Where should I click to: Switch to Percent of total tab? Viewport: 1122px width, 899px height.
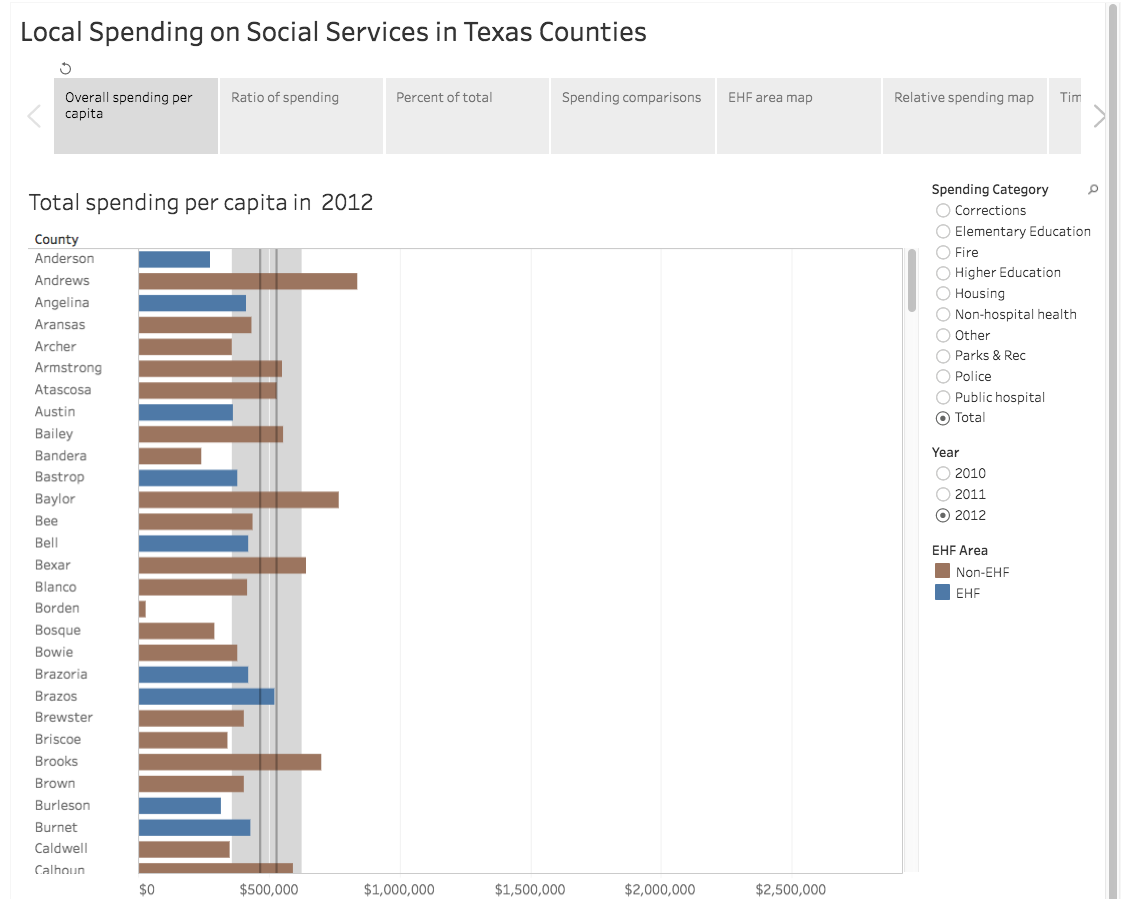click(467, 116)
